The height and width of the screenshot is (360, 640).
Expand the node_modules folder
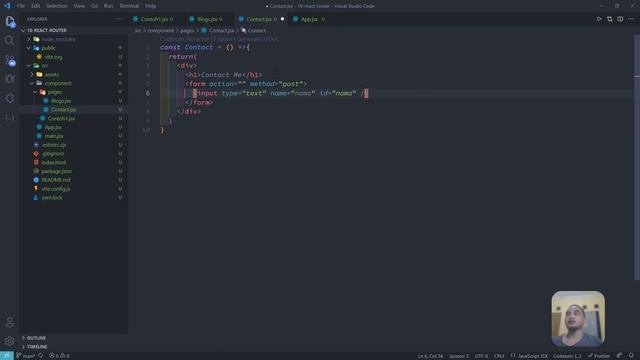pos(29,39)
